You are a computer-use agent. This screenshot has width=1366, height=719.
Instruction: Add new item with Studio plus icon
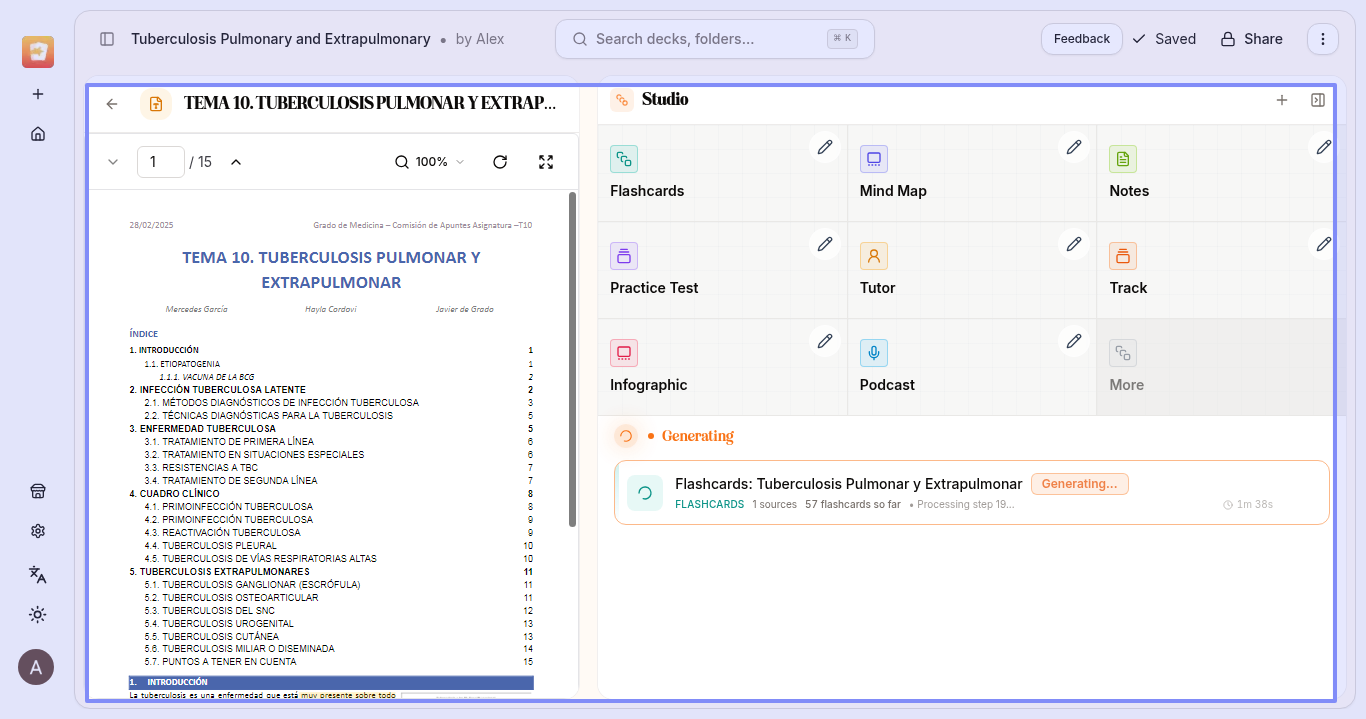(x=1282, y=100)
